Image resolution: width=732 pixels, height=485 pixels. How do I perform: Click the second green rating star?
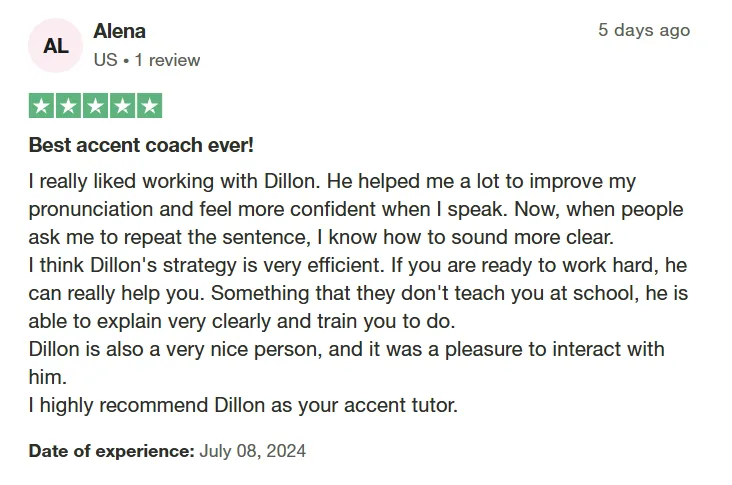[69, 105]
